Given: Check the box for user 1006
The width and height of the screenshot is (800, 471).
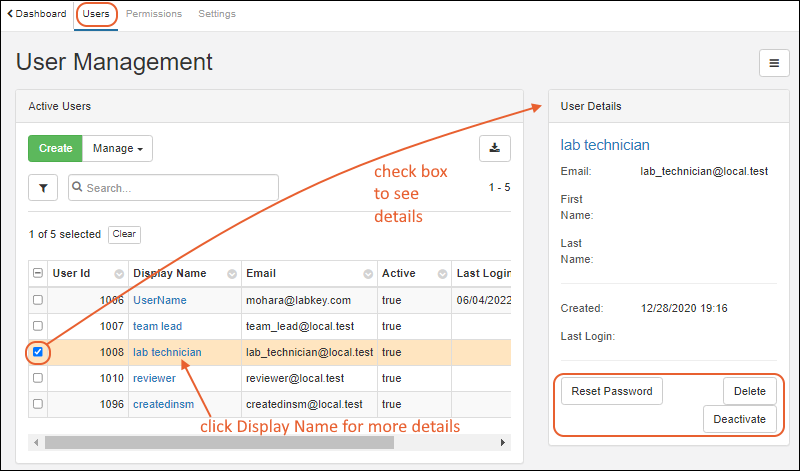Looking at the screenshot, I should [38, 300].
